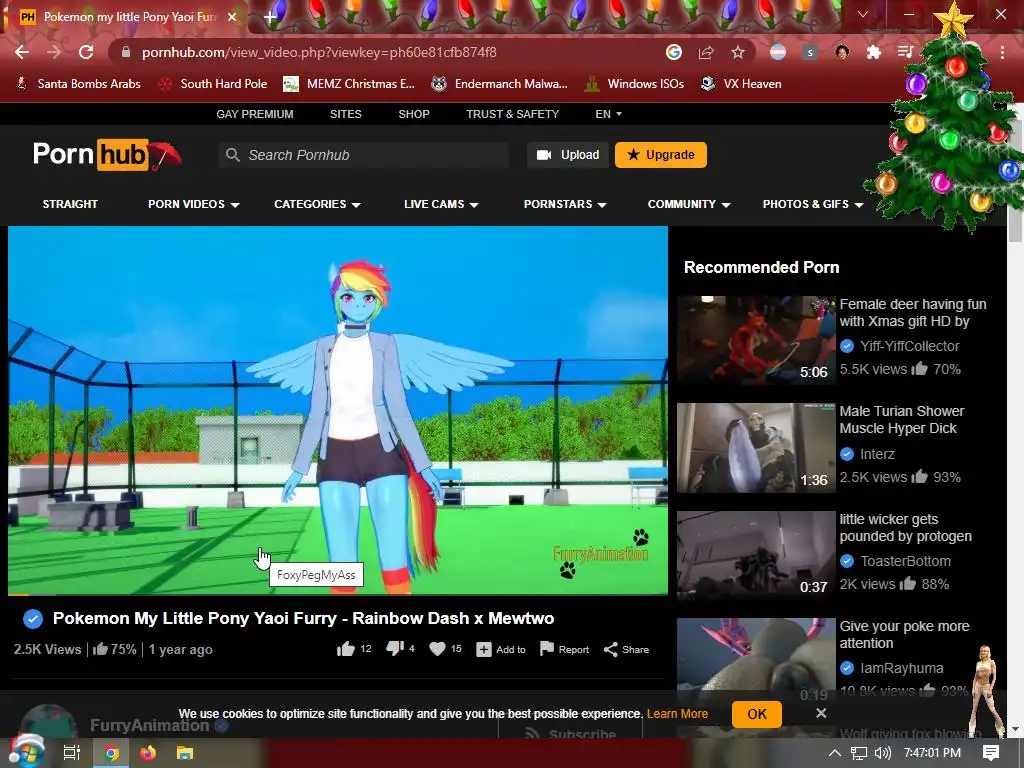Open the VX Heaven bookmark
Viewport: 1024px width, 768px height.
(741, 84)
